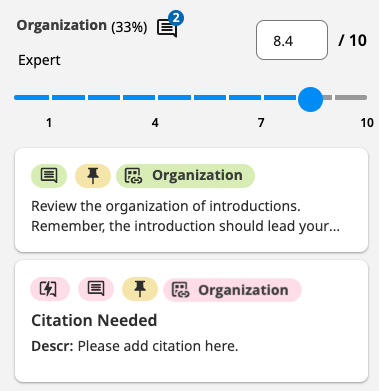Viewport: 379px width, 391px height.
Task: Open the Review the organization feedback card
Action: click(192, 200)
